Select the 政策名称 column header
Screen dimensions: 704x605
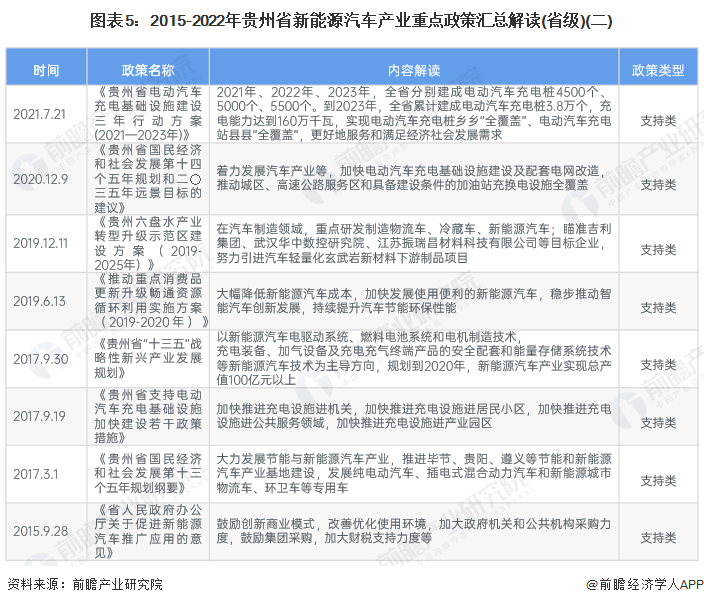pyautogui.click(x=148, y=71)
